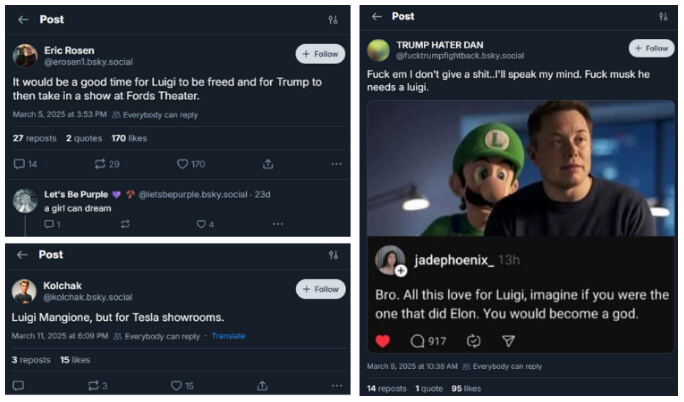Viewport: 684px width, 402px height.
Task: Open thread settings icon in Eric Rosen post
Action: click(x=333, y=19)
